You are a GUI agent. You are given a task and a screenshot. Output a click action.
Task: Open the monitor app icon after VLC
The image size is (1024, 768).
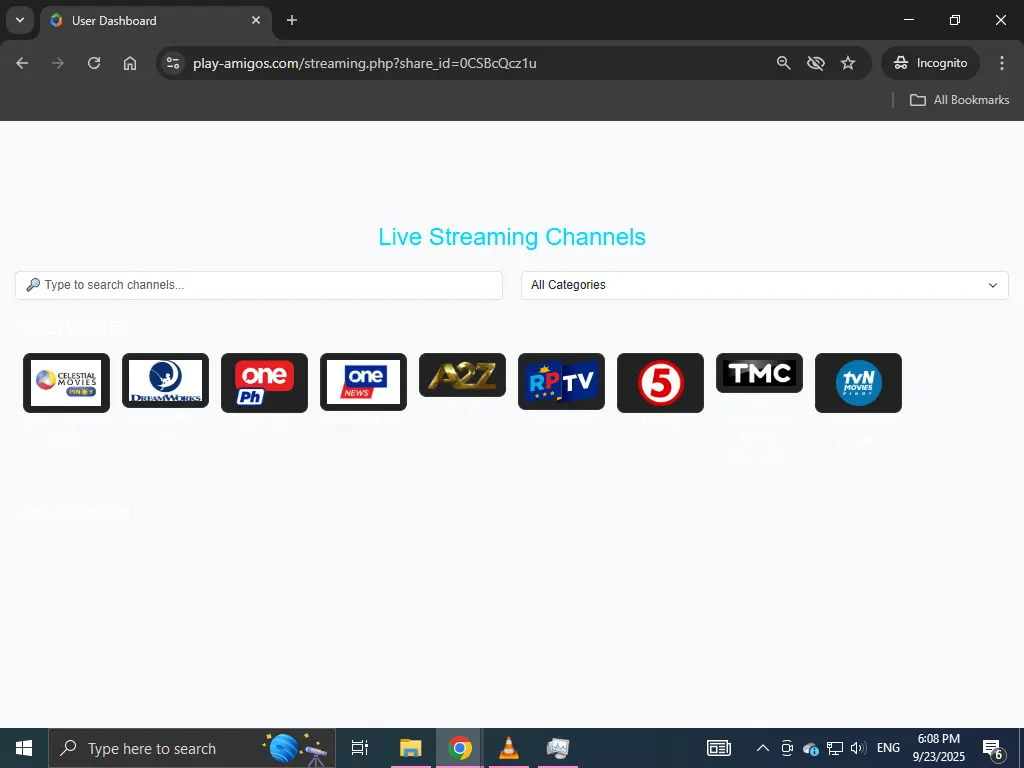[x=558, y=748]
